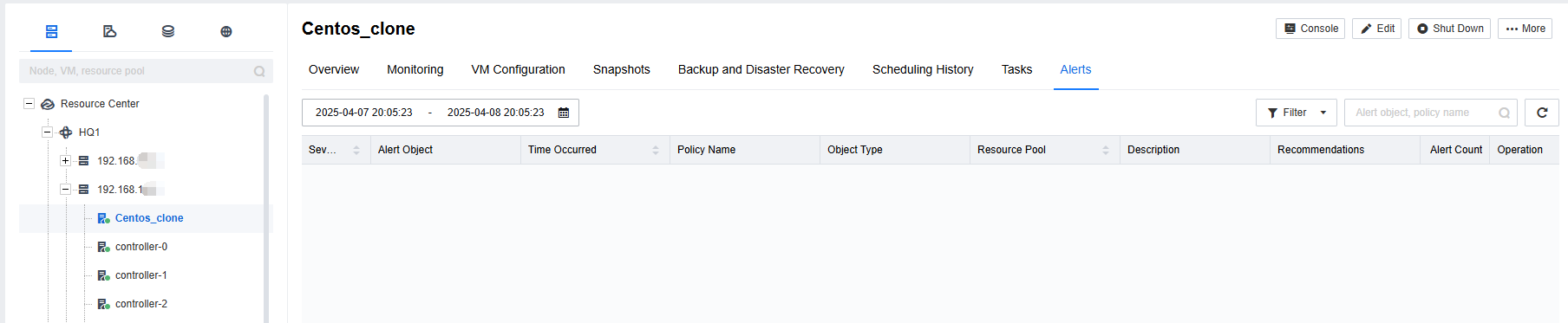Switch to the Monitoring tab
The width and height of the screenshot is (1568, 323).
click(415, 69)
